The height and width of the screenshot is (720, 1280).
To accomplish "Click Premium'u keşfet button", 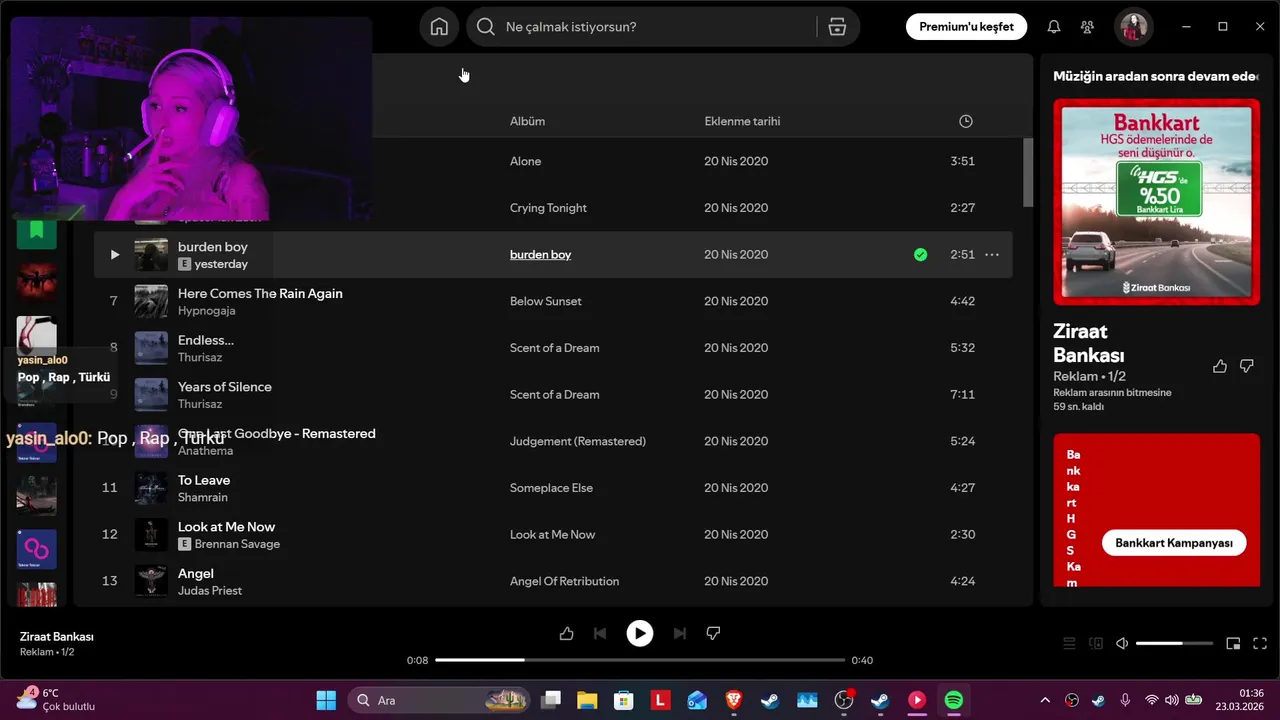I will 966,27.
